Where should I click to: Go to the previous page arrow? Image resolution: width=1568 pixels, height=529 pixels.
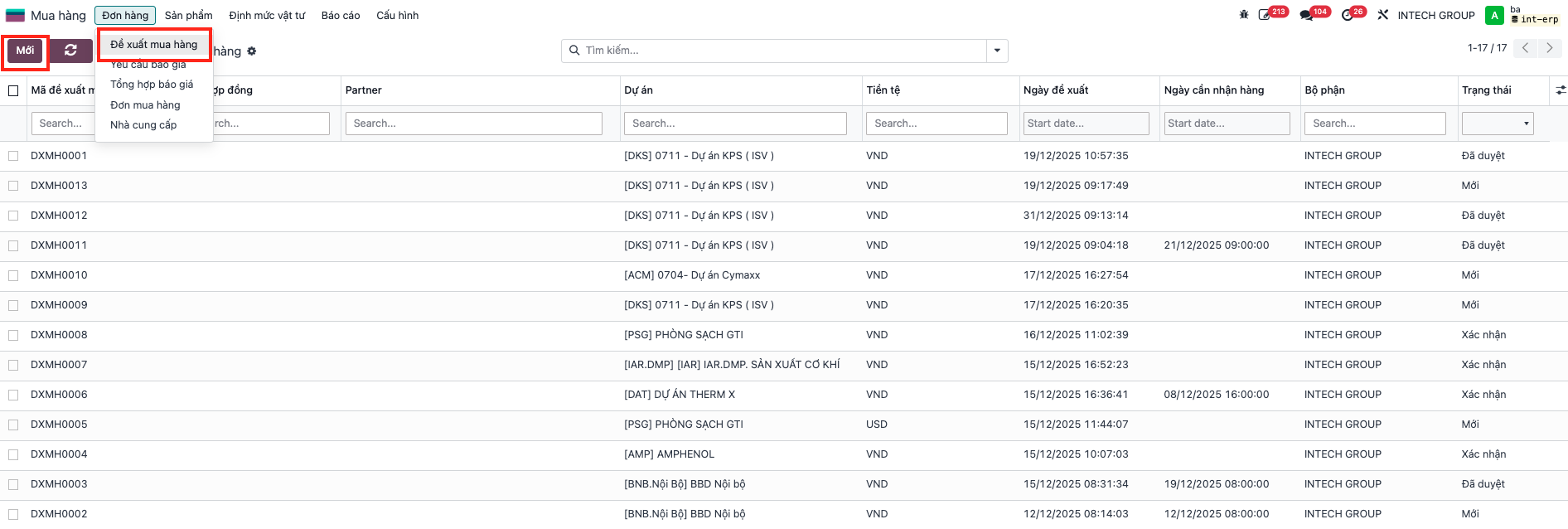coord(1525,48)
